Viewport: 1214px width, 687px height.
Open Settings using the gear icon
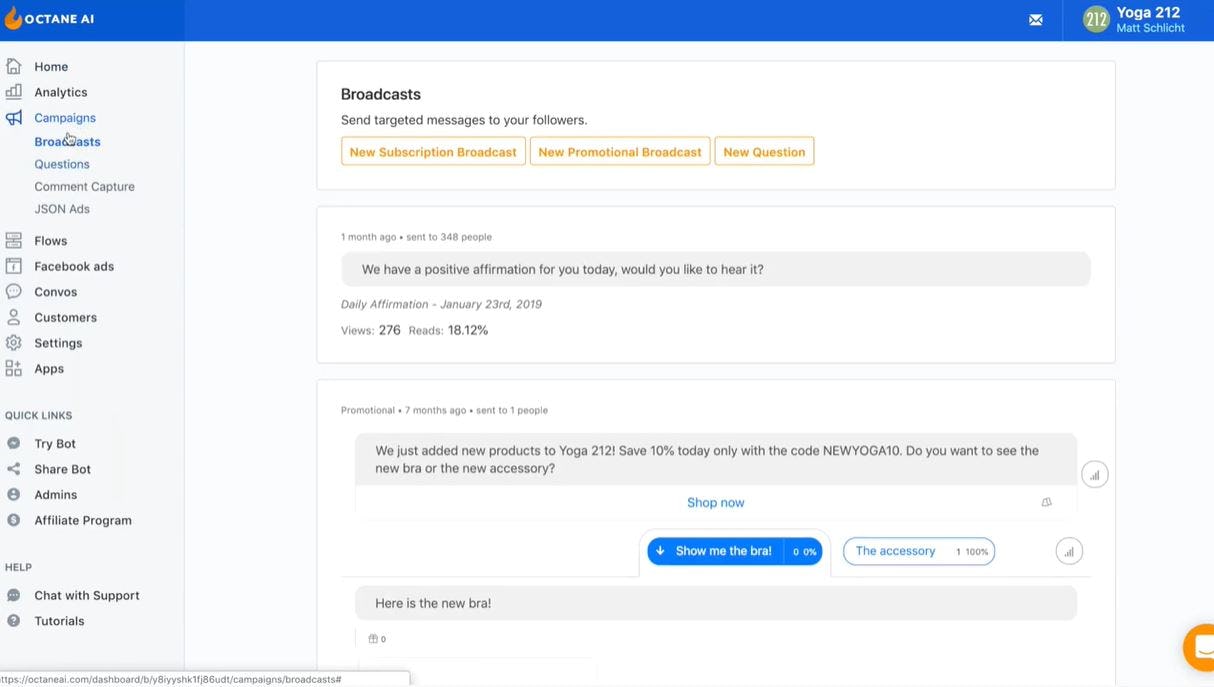tap(14, 342)
